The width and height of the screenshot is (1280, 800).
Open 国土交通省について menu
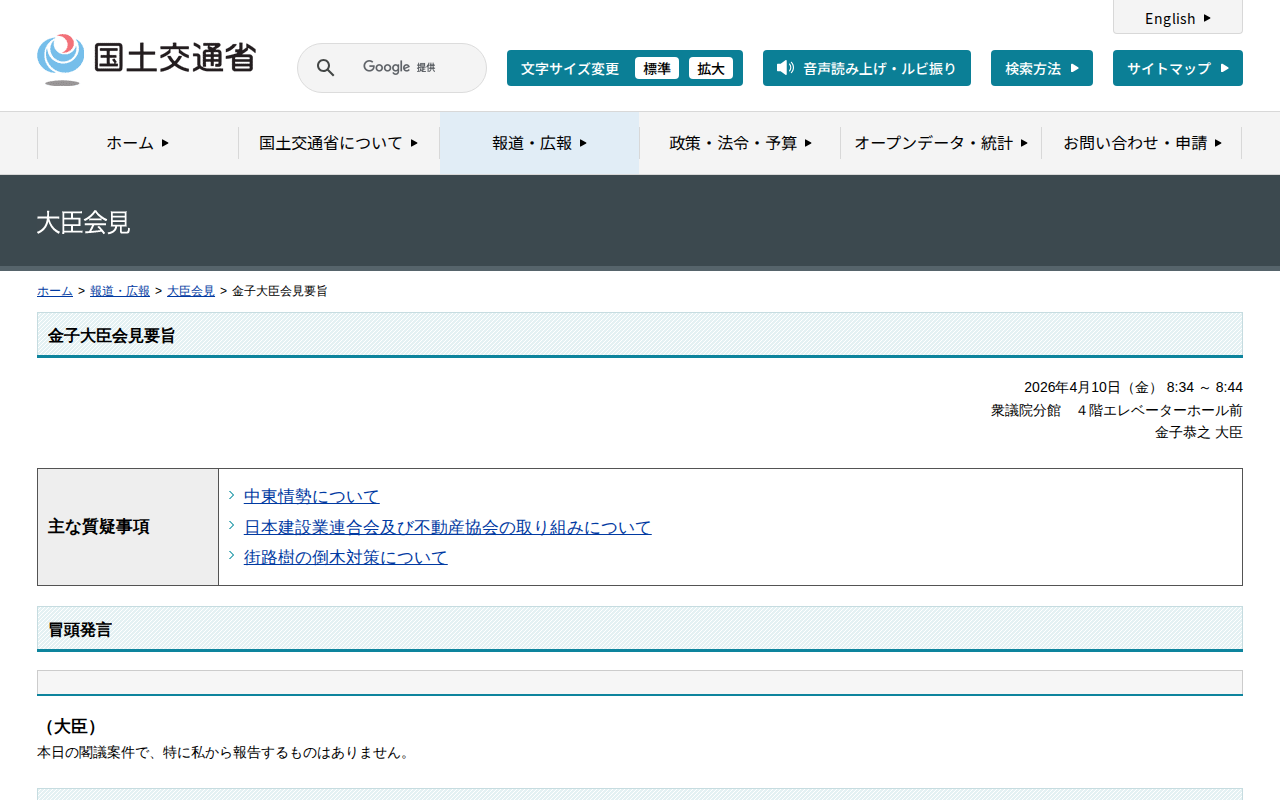[339, 143]
